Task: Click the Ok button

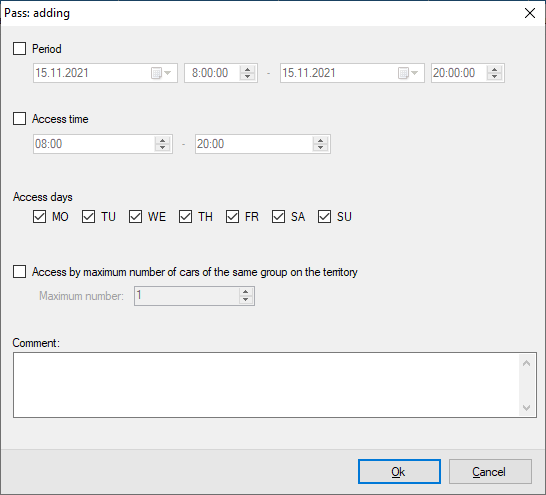Action: 399,472
